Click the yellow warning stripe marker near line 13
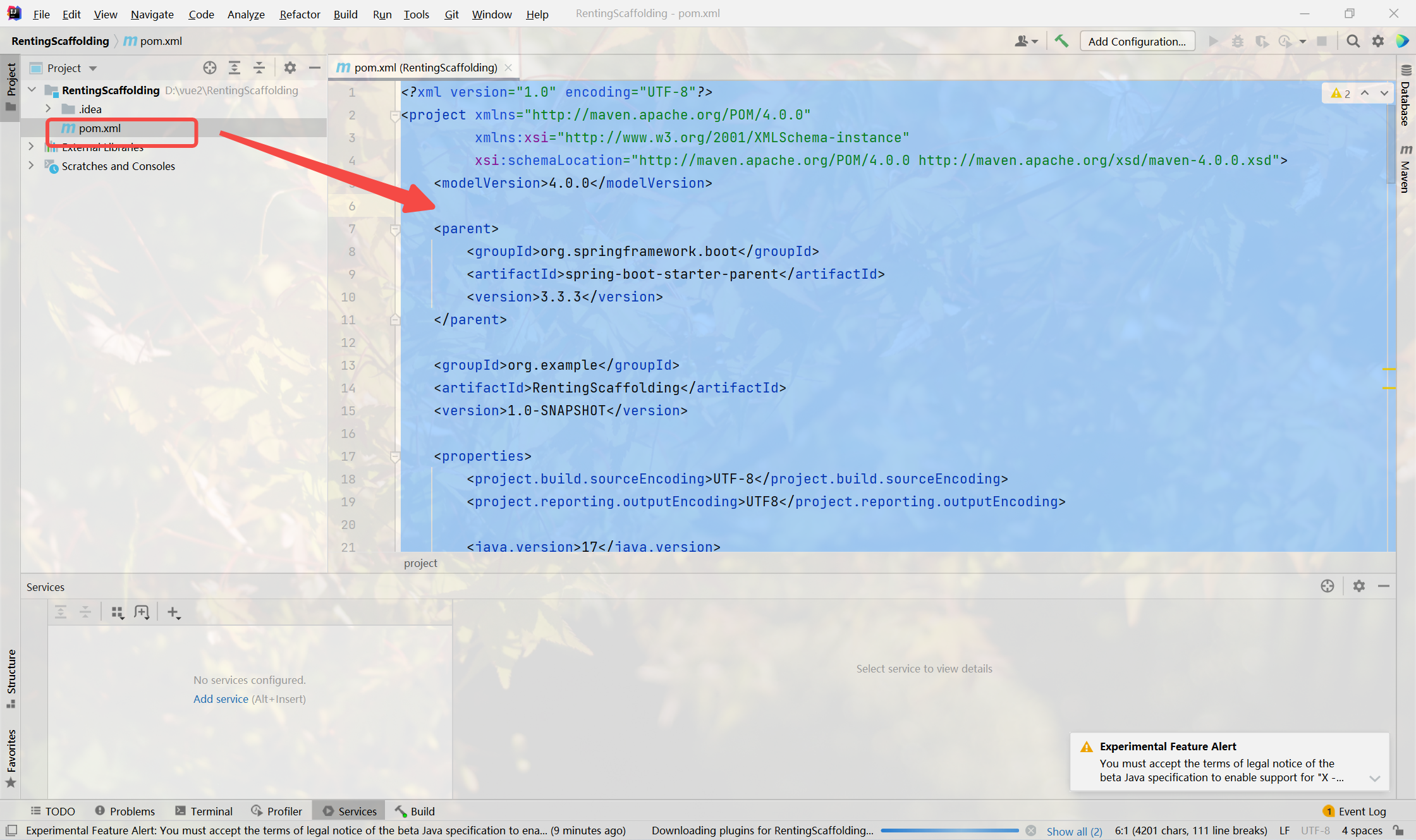The width and height of the screenshot is (1416, 840). [x=1389, y=368]
